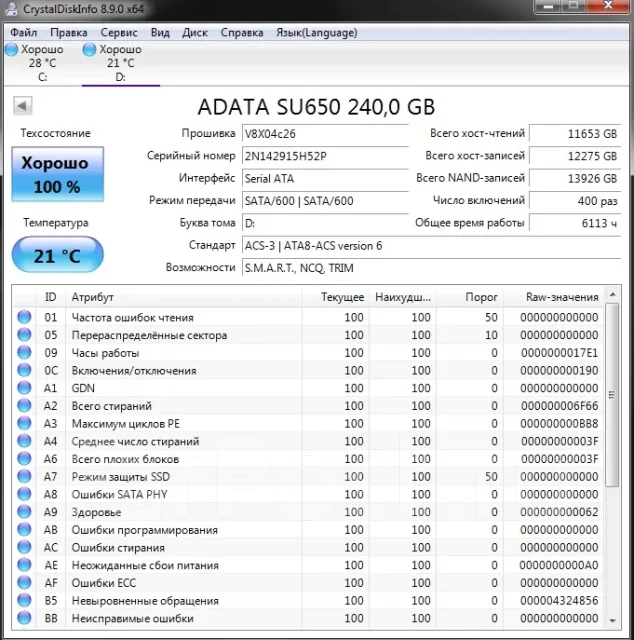Click the Прошивка field V8X04c26
The image size is (634, 640).
coord(325,134)
